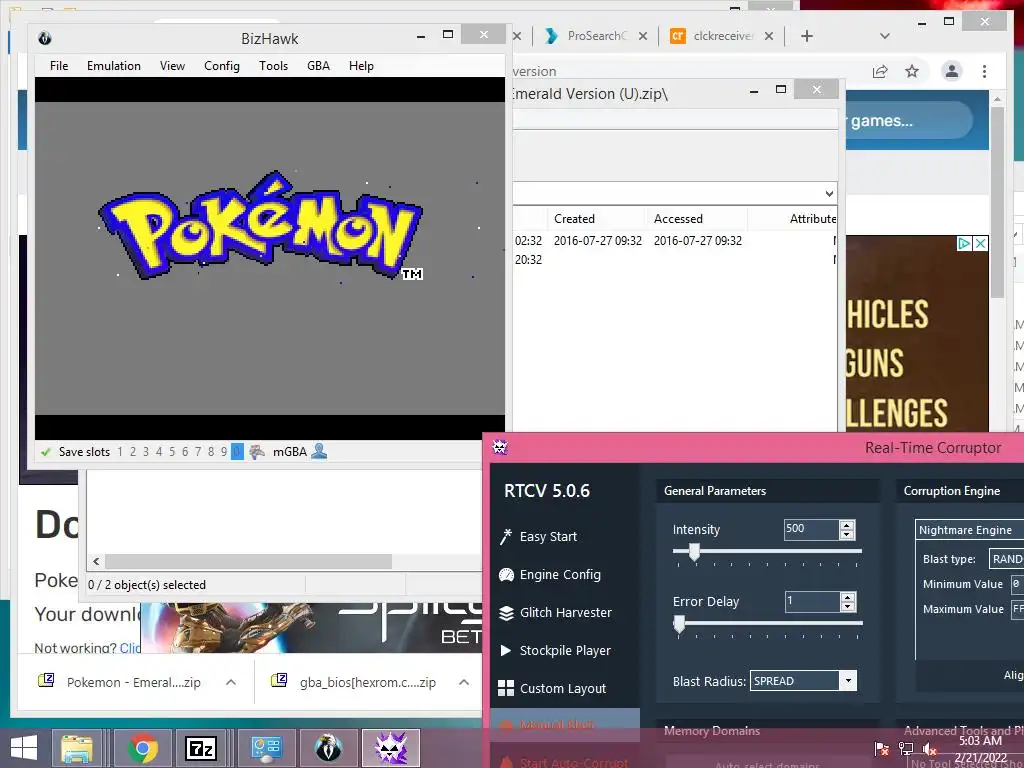Click the Pokemon logo in the emulator display
1024x768 pixels.
click(x=261, y=226)
